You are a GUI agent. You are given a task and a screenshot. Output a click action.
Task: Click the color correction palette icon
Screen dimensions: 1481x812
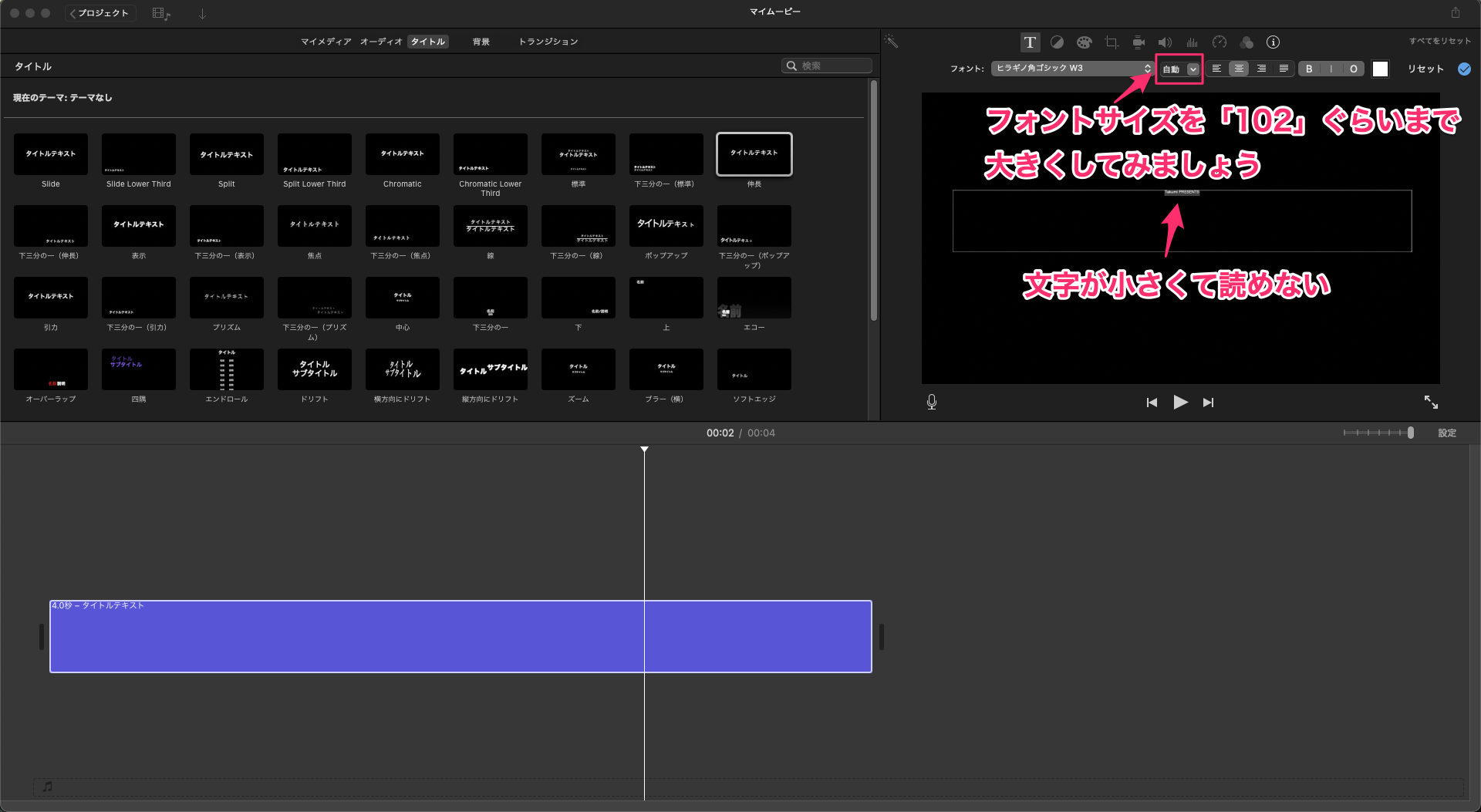1085,42
